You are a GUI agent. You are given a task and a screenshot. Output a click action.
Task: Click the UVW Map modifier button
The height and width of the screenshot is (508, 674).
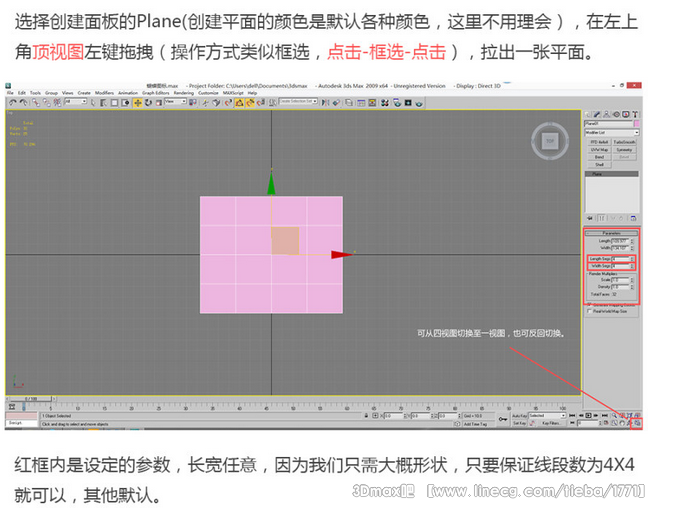(x=599, y=150)
